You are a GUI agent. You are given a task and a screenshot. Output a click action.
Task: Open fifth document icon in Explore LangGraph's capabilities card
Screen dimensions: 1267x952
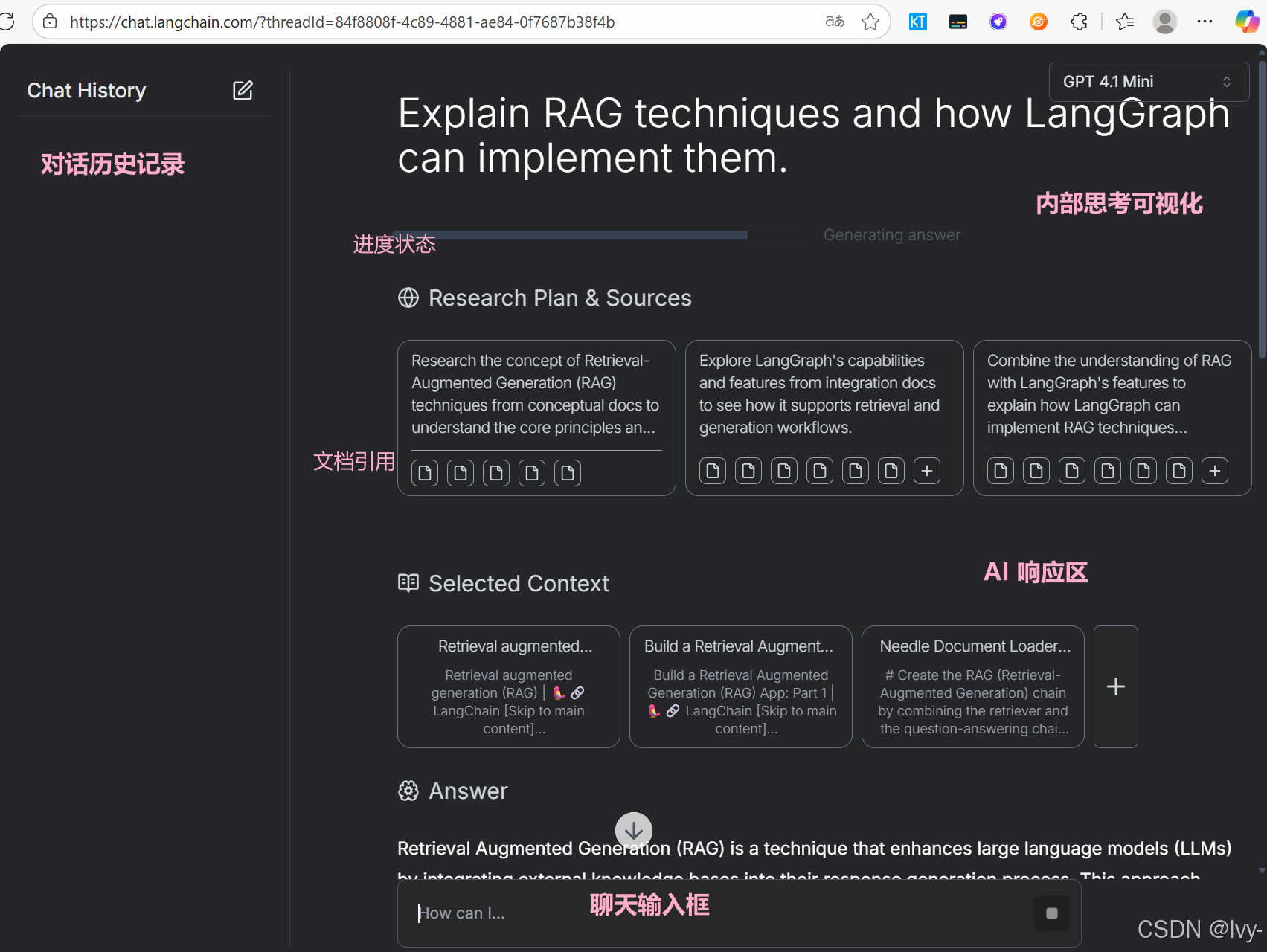tap(856, 471)
